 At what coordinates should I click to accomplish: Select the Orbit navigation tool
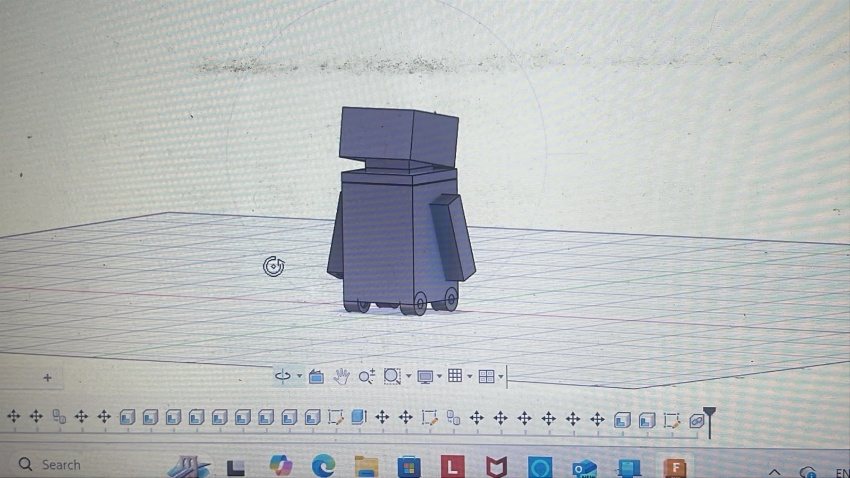coord(282,376)
